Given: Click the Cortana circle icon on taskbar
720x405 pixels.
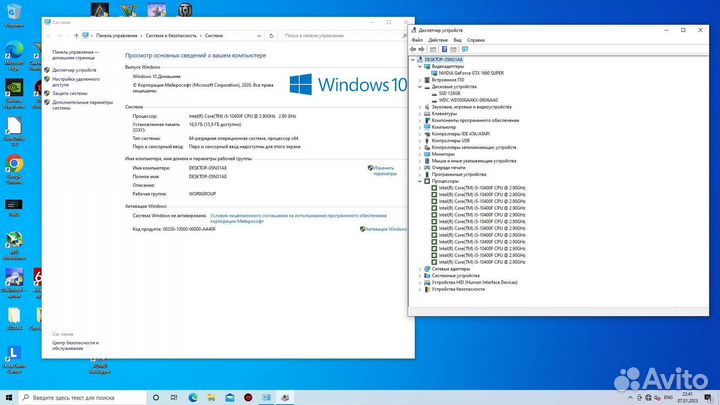Looking at the screenshot, I should click(x=156, y=397).
